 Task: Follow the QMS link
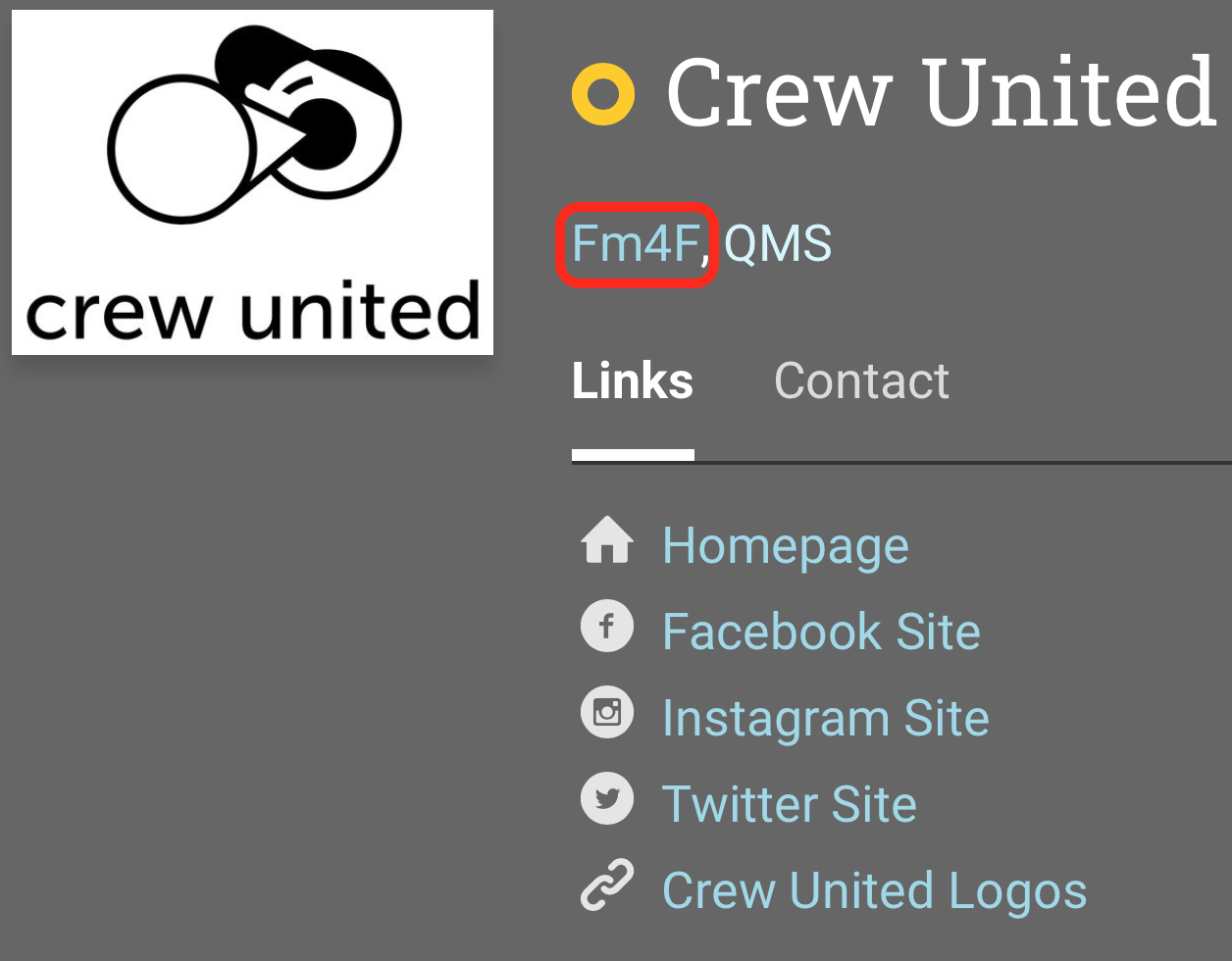click(778, 243)
